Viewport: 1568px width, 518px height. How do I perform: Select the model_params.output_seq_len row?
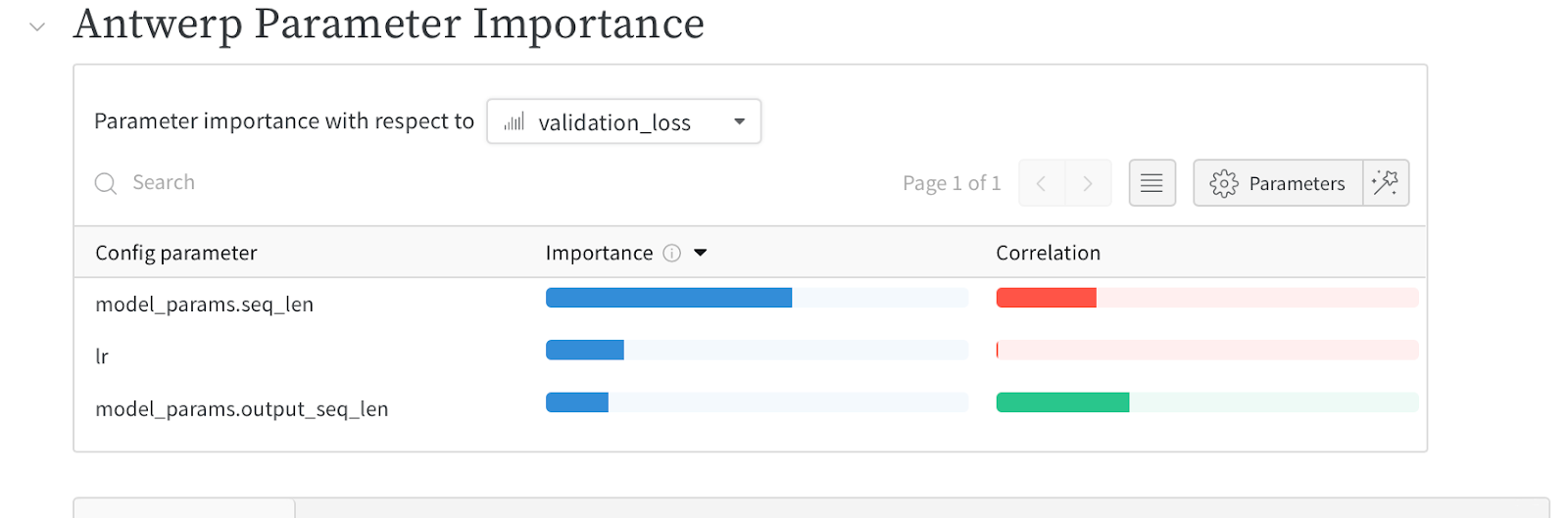pos(242,409)
